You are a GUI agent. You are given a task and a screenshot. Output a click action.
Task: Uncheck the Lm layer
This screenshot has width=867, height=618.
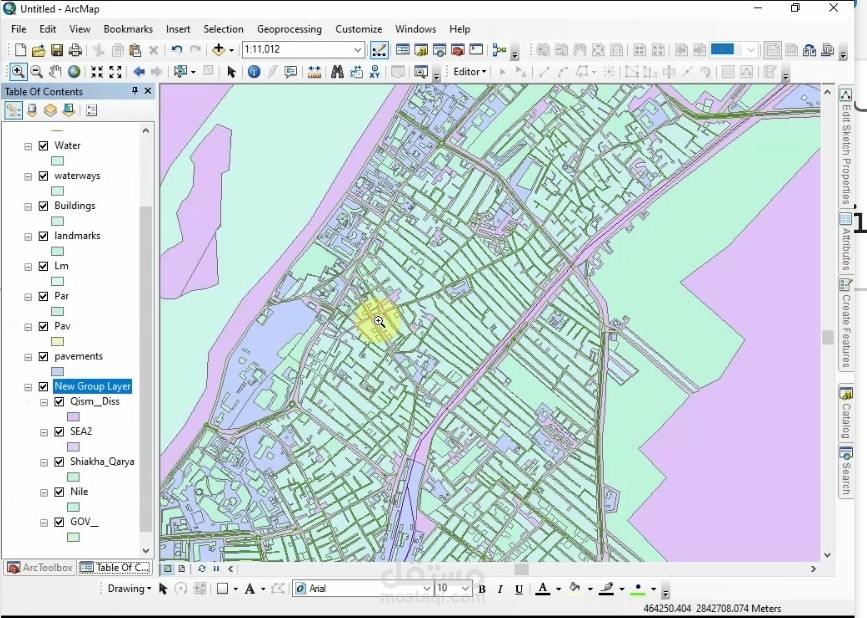pos(44,266)
